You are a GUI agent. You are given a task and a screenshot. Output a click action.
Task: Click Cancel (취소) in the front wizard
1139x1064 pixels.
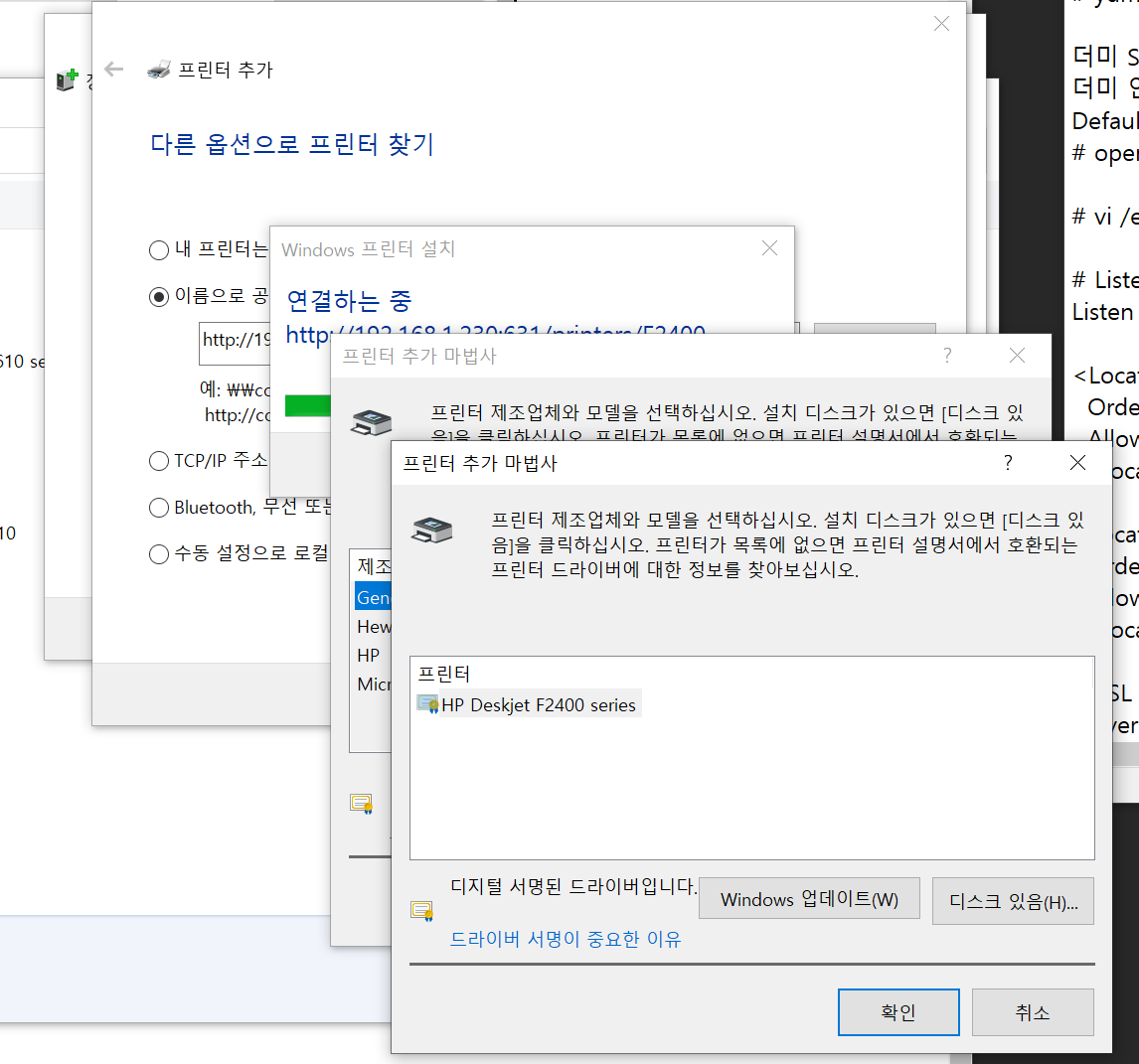click(1033, 1011)
